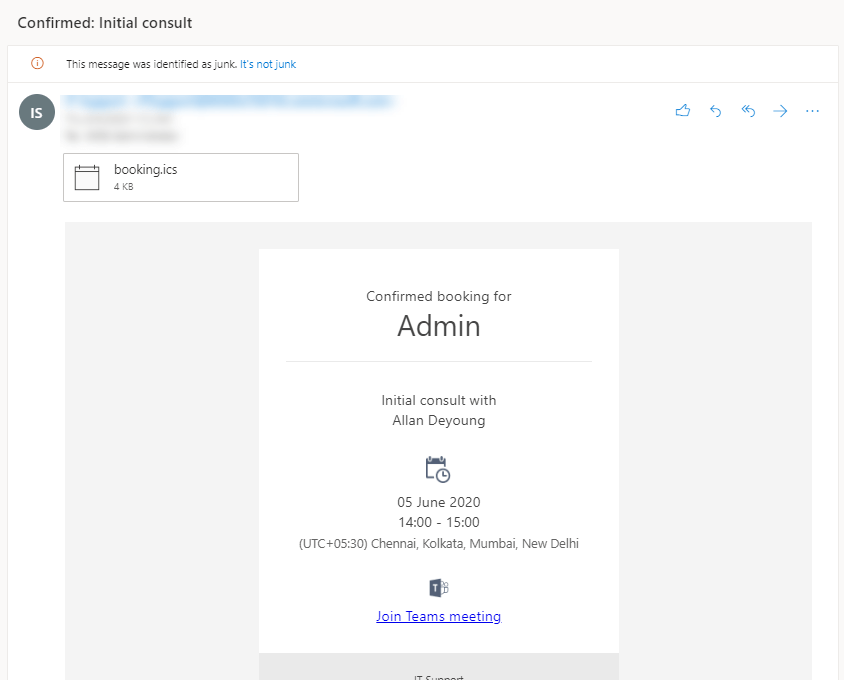Click the calendar-clock icon above the date

tap(438, 469)
